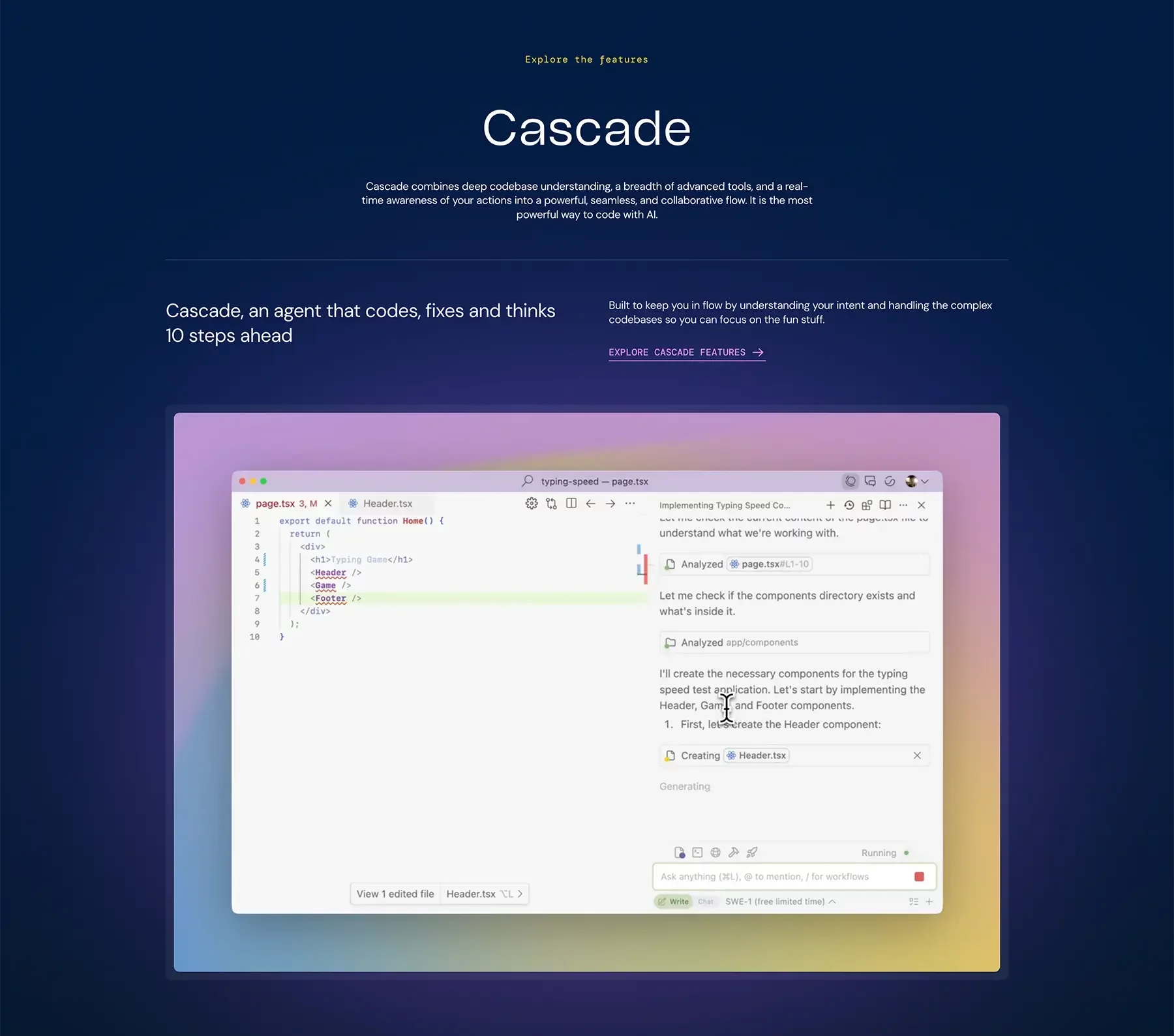Open the editor settings gear icon
This screenshot has width=1174, height=1036.
(x=532, y=504)
